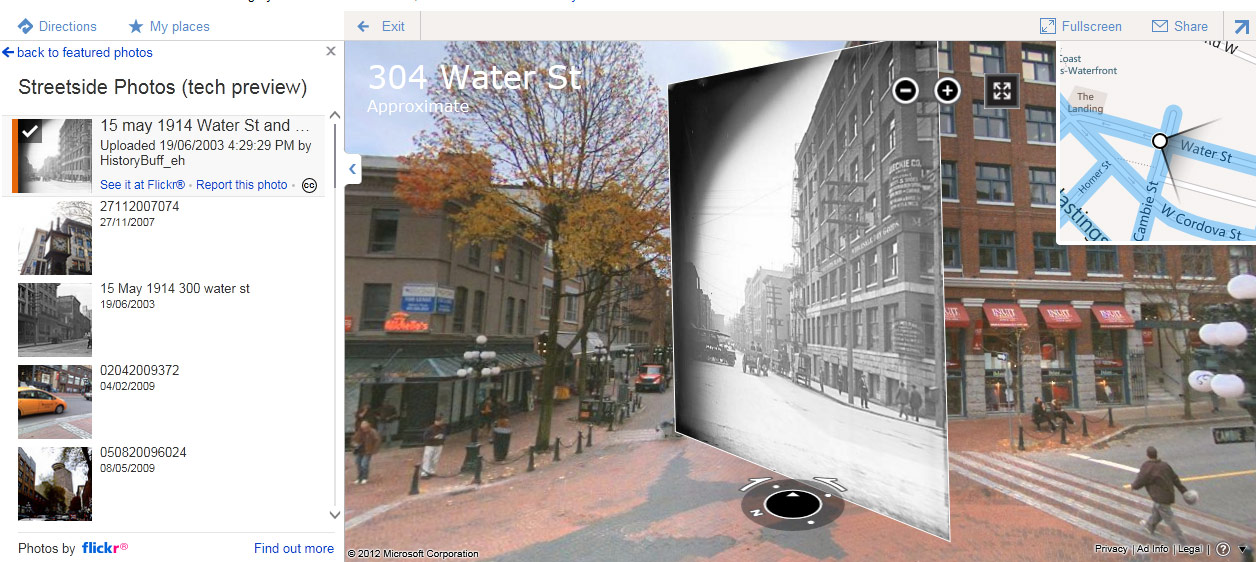This screenshot has width=1256, height=562.
Task: Close the Streetside Photos panel
Action: point(331,52)
